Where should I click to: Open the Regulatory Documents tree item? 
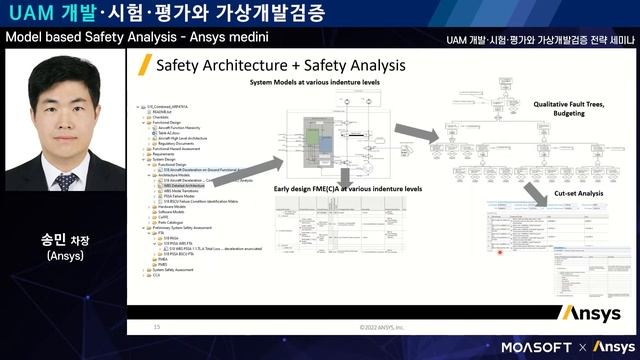pyautogui.click(x=176, y=144)
